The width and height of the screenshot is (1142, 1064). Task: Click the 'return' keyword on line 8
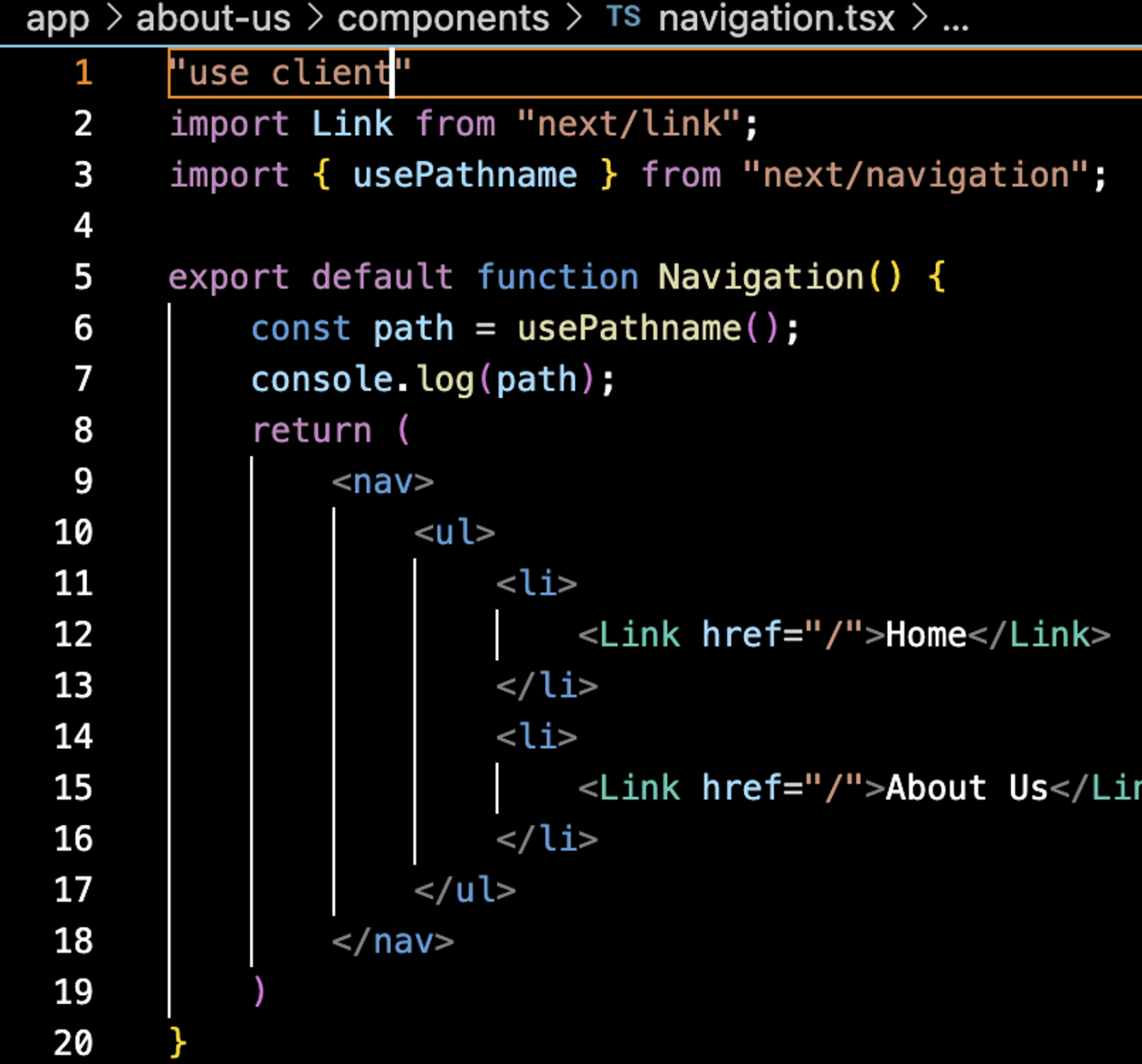[312, 431]
